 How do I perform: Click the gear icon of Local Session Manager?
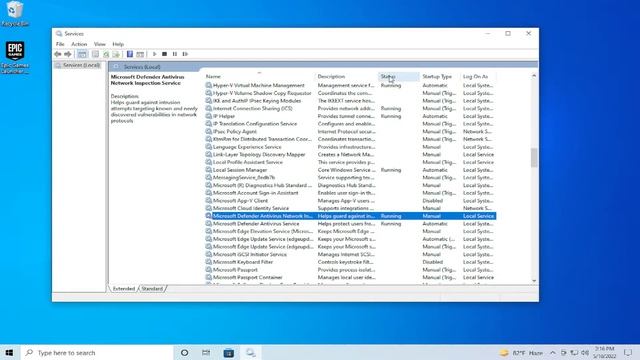(x=209, y=170)
